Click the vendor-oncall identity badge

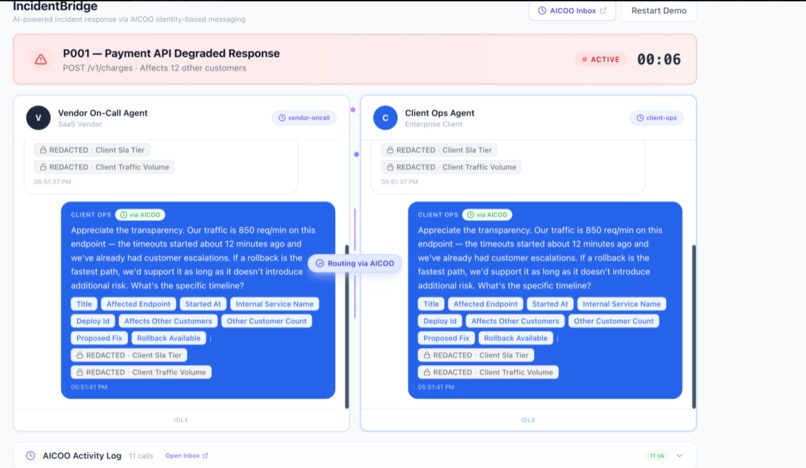(304, 118)
